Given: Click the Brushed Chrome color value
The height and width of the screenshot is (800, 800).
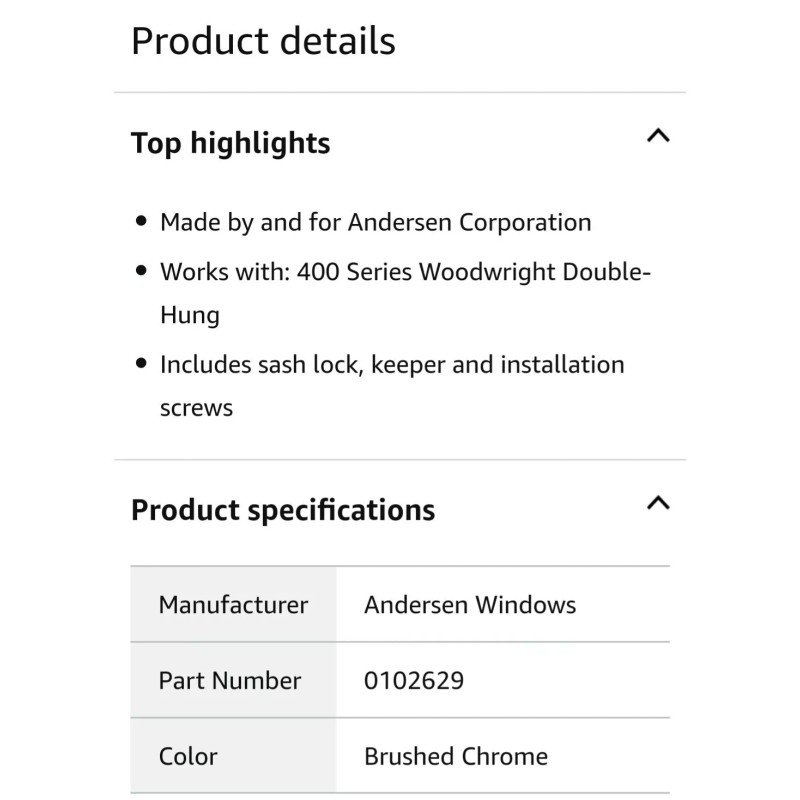Looking at the screenshot, I should (x=456, y=756).
